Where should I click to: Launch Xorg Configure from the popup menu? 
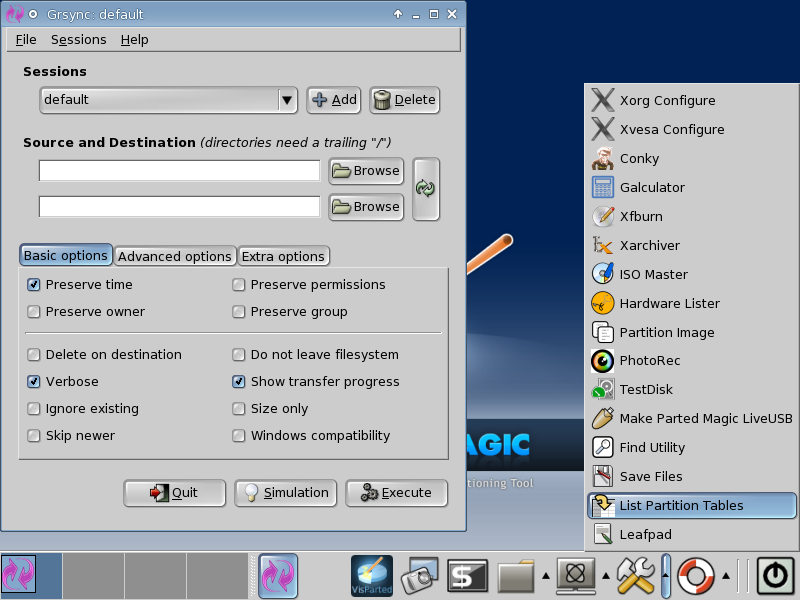tap(692, 100)
